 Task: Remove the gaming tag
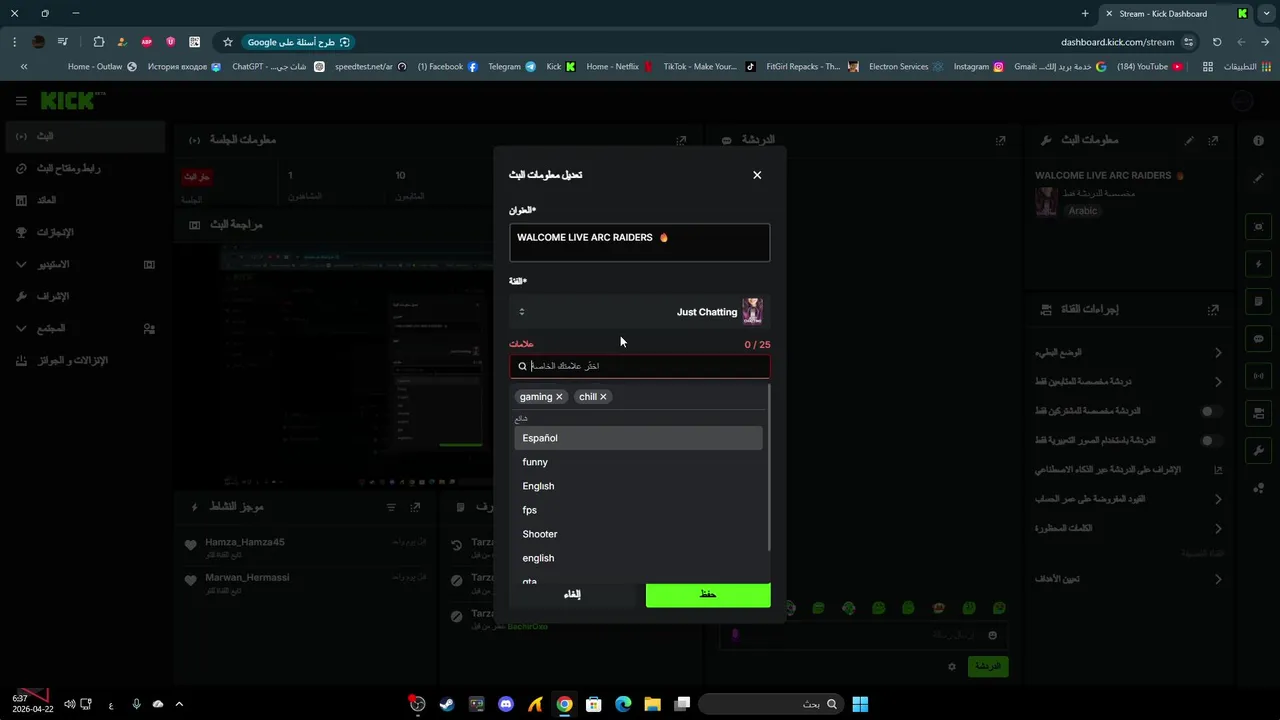[x=559, y=397]
